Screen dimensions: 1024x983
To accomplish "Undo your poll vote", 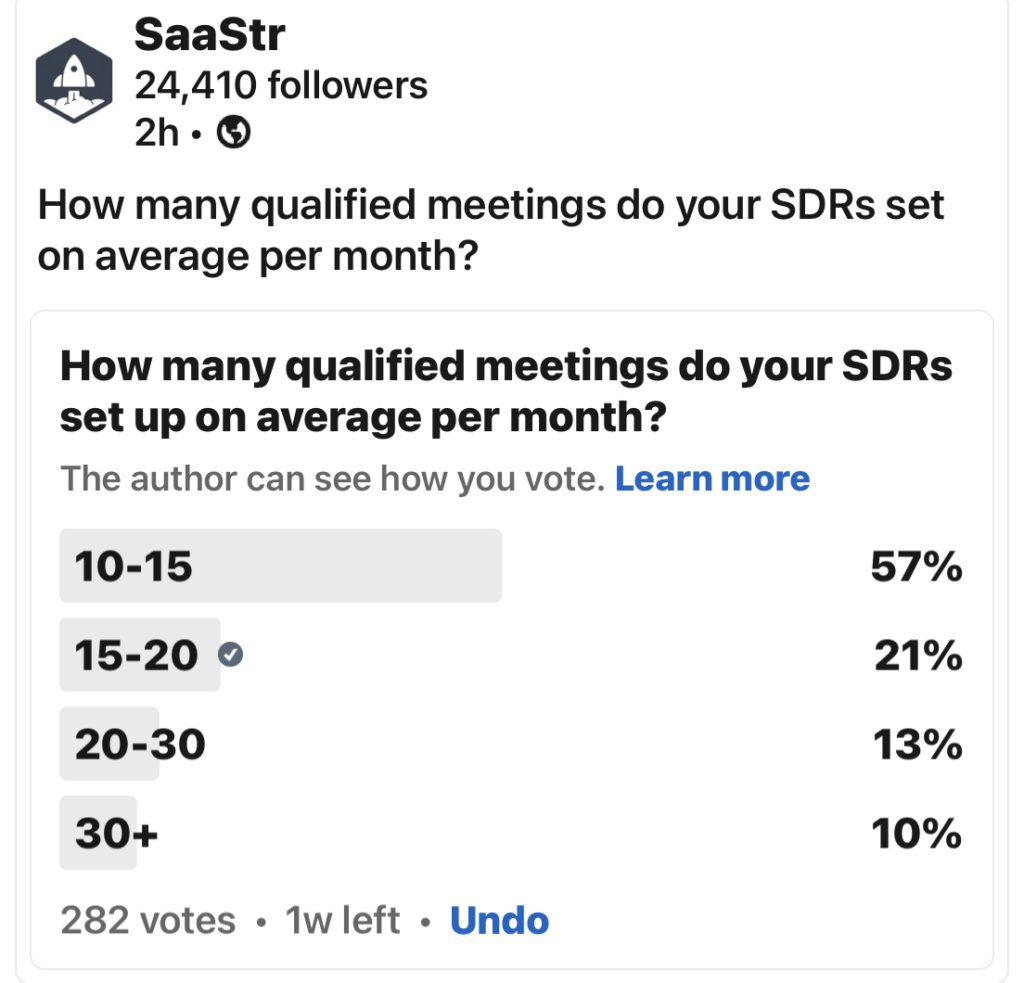I will [499, 920].
